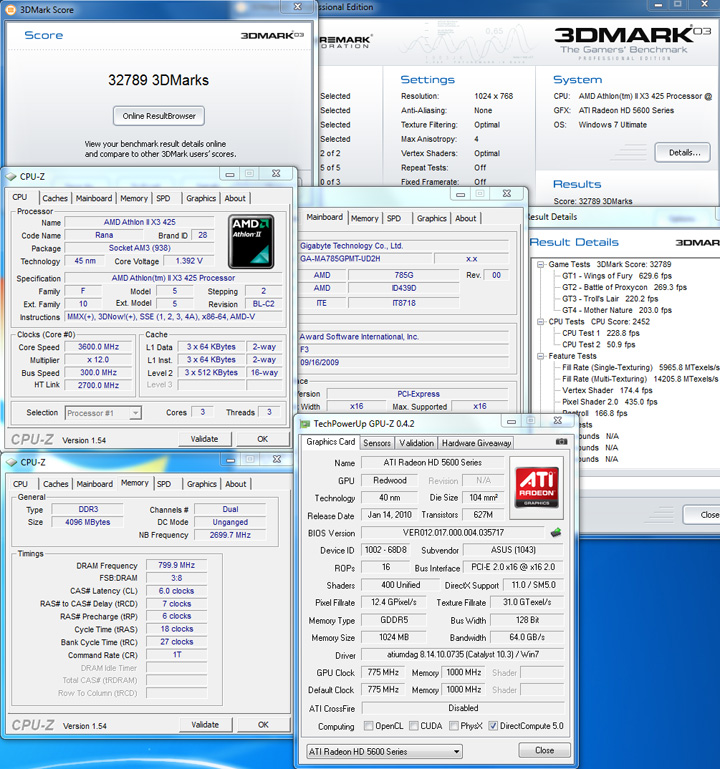720x769 pixels.
Task: Click the DRAM Frequency 799.9 MHz value
Action: pos(176,565)
